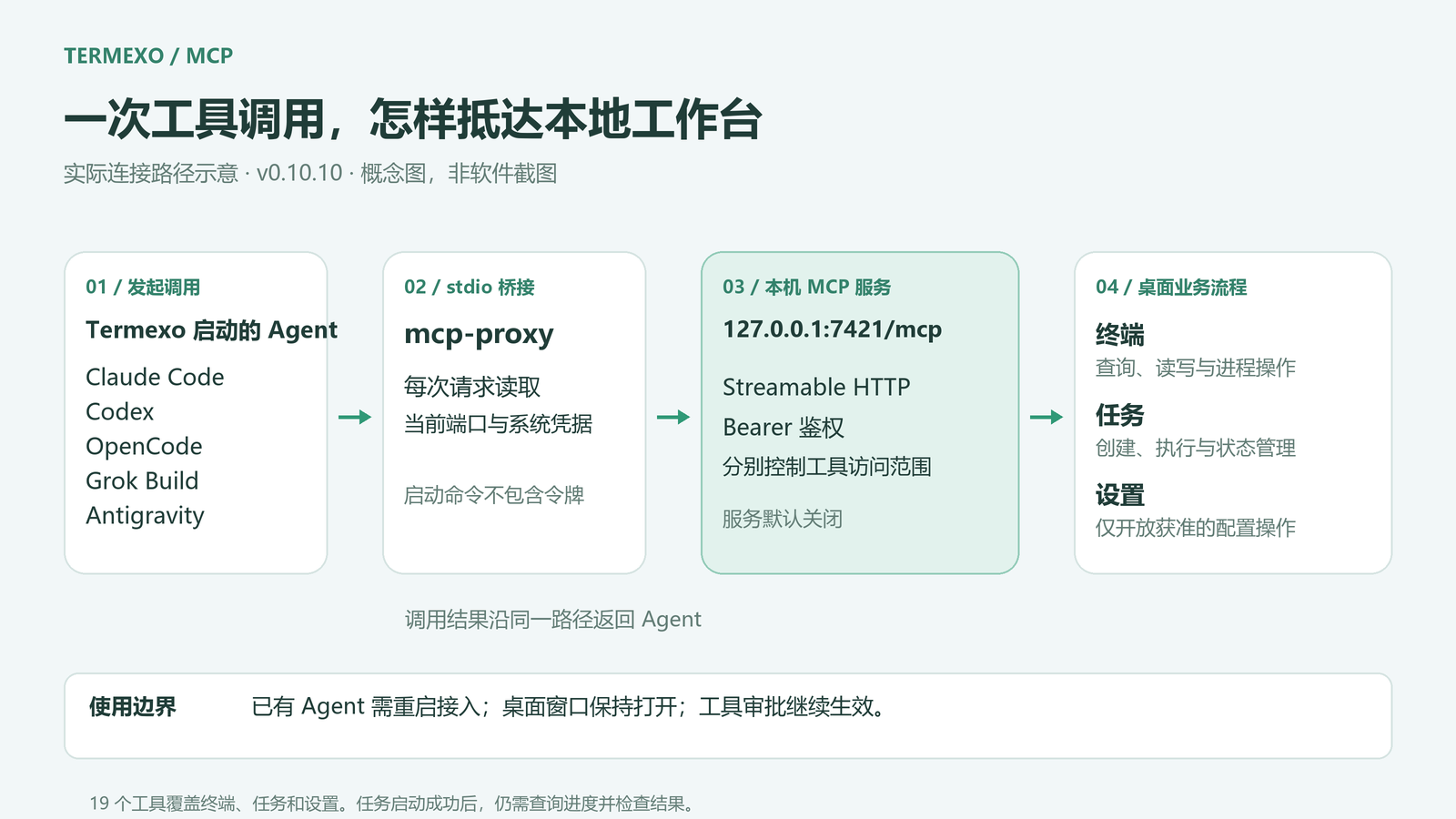The width and height of the screenshot is (1456, 819).
Task: Click the line 当前端口与系统凭据
Action: click(499, 423)
